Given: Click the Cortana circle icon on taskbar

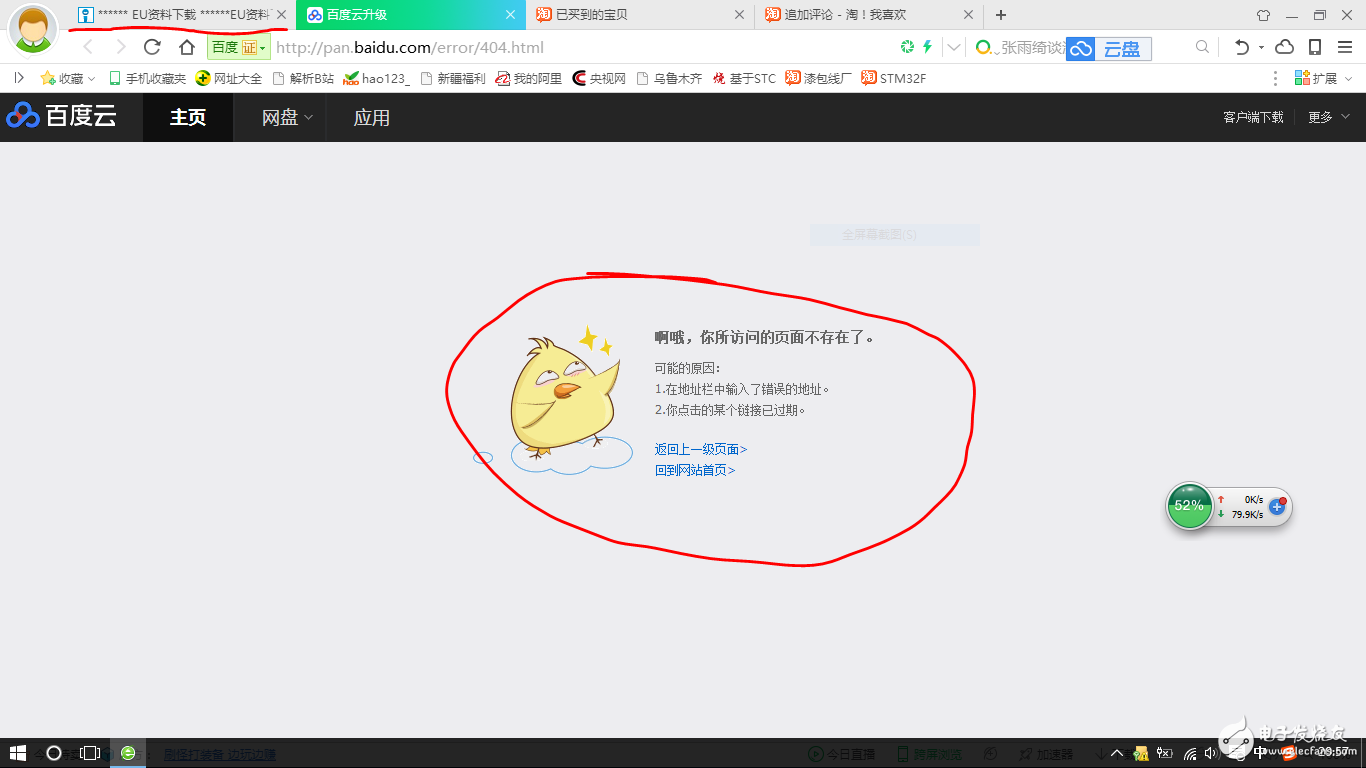Looking at the screenshot, I should point(54,753).
